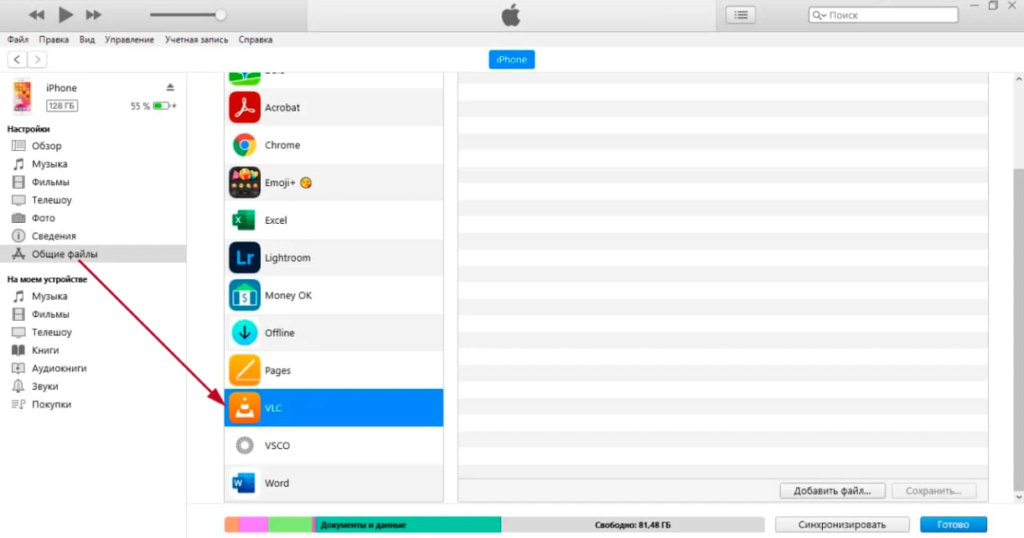Click the scrollbar down arrow
Image resolution: width=1024 pixels, height=538 pixels.
pos(1018,498)
